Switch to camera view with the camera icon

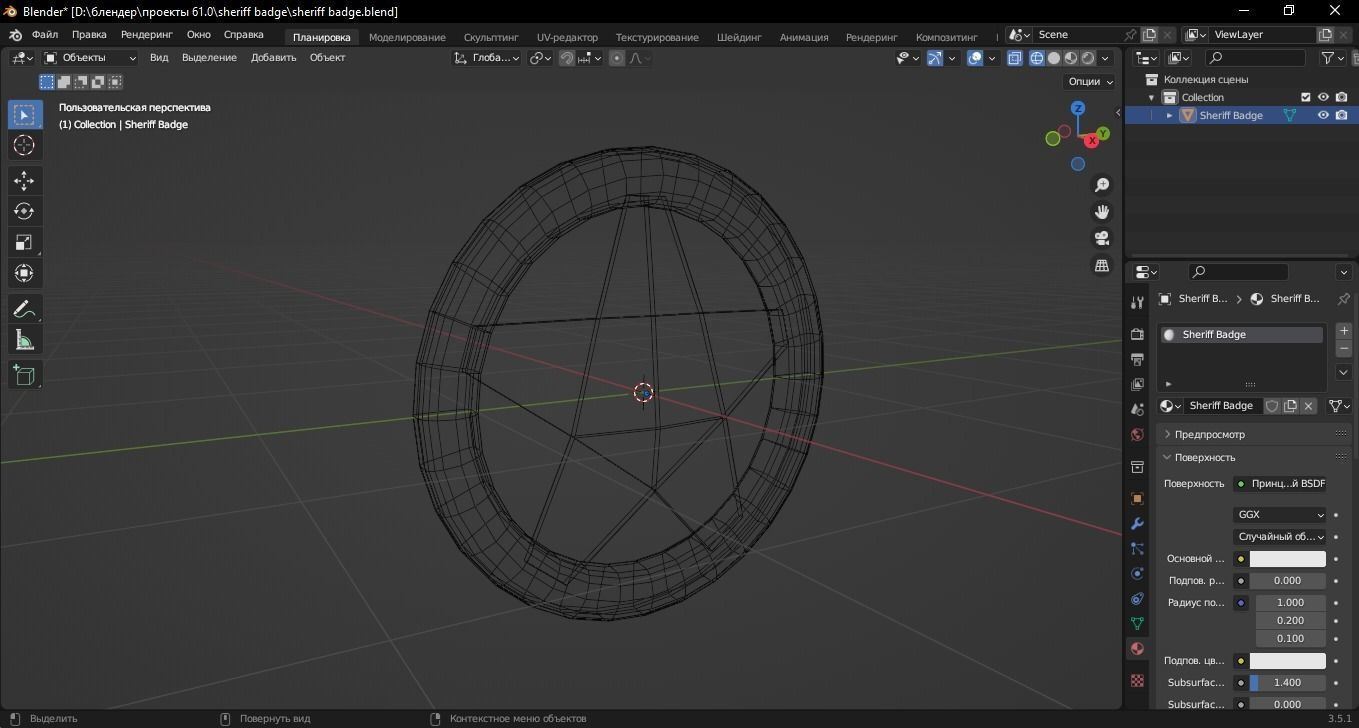tap(1102, 239)
